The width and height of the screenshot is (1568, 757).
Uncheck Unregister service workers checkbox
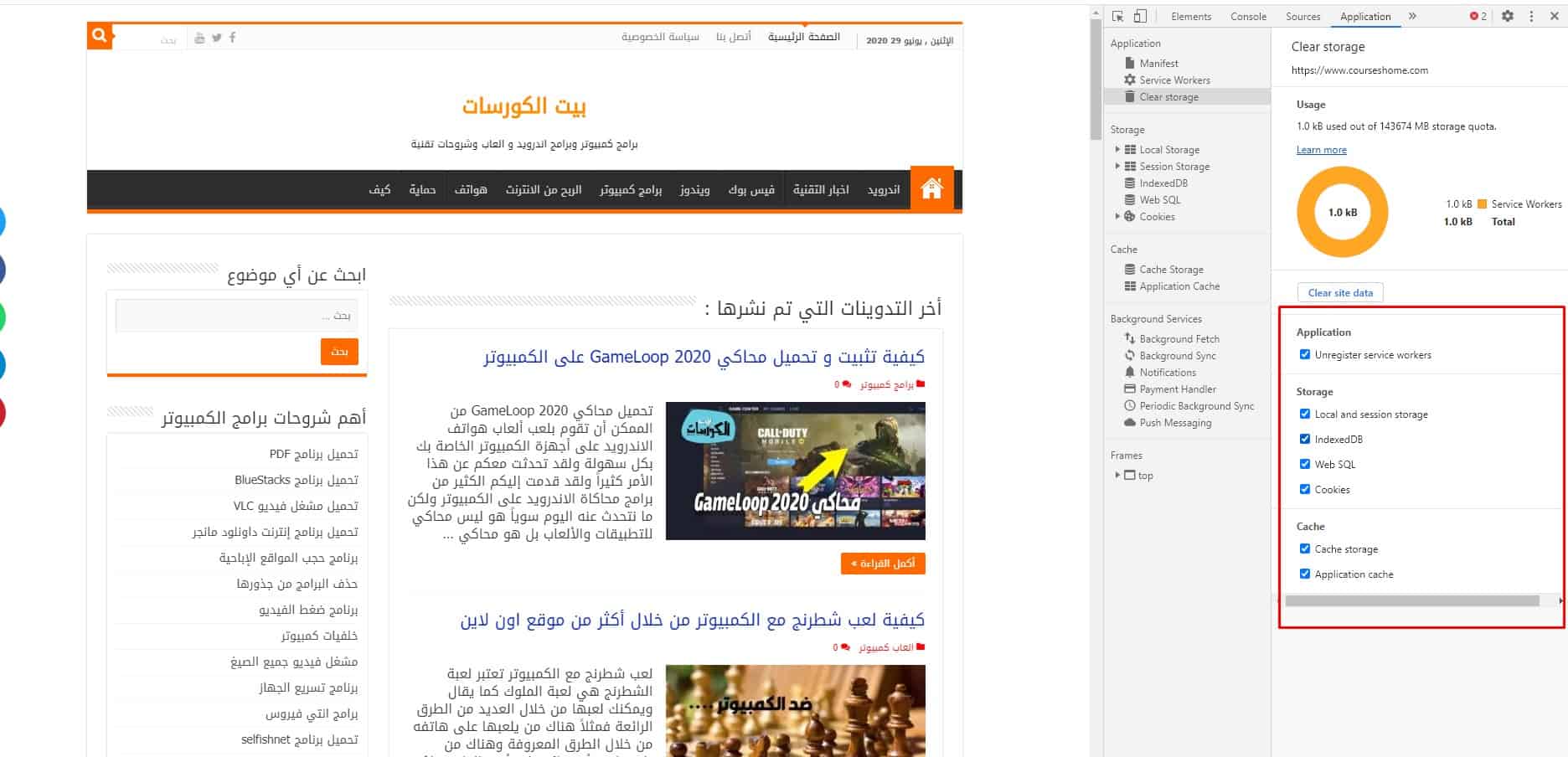[x=1305, y=355]
